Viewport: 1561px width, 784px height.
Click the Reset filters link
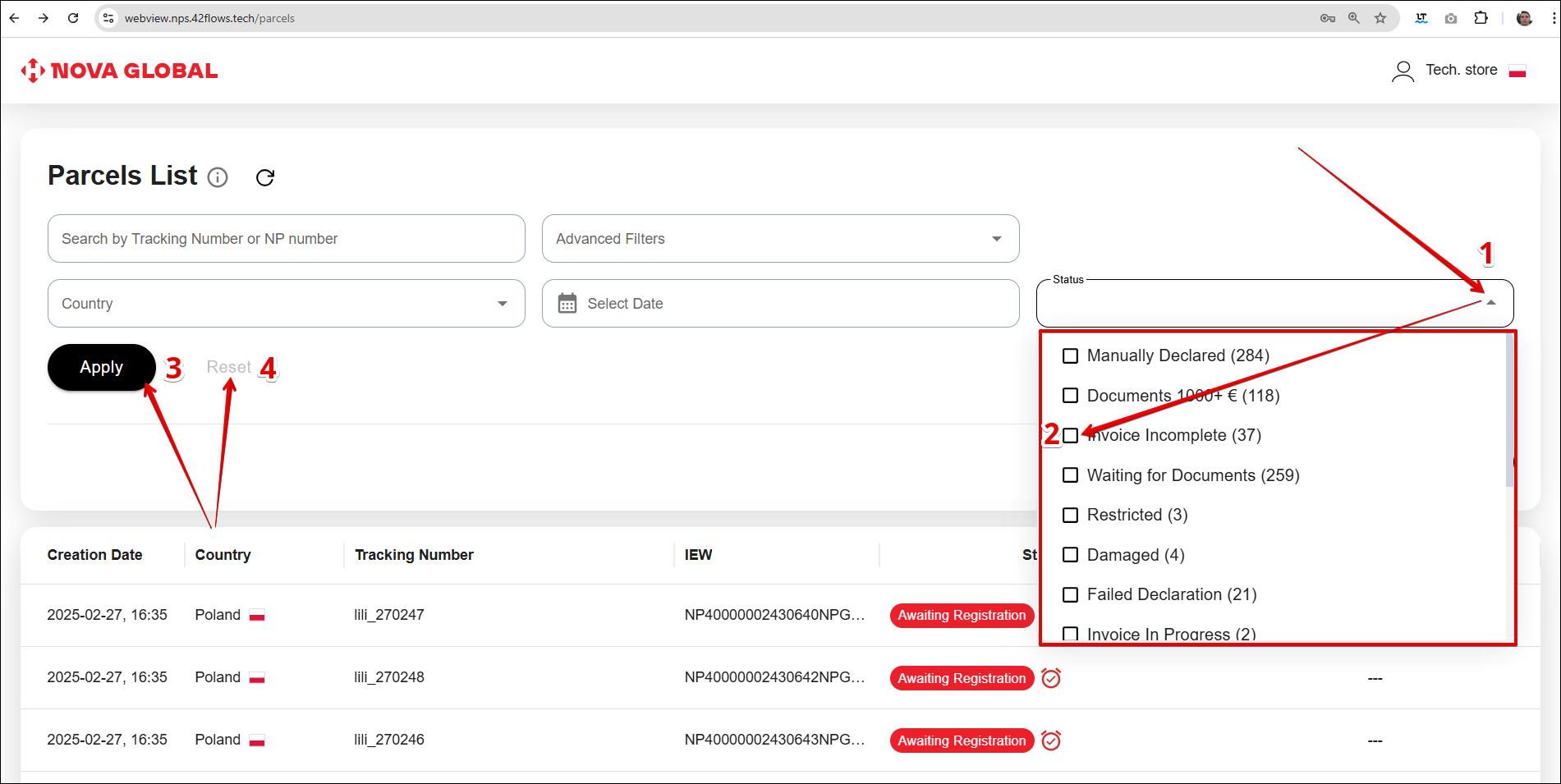pyautogui.click(x=228, y=367)
